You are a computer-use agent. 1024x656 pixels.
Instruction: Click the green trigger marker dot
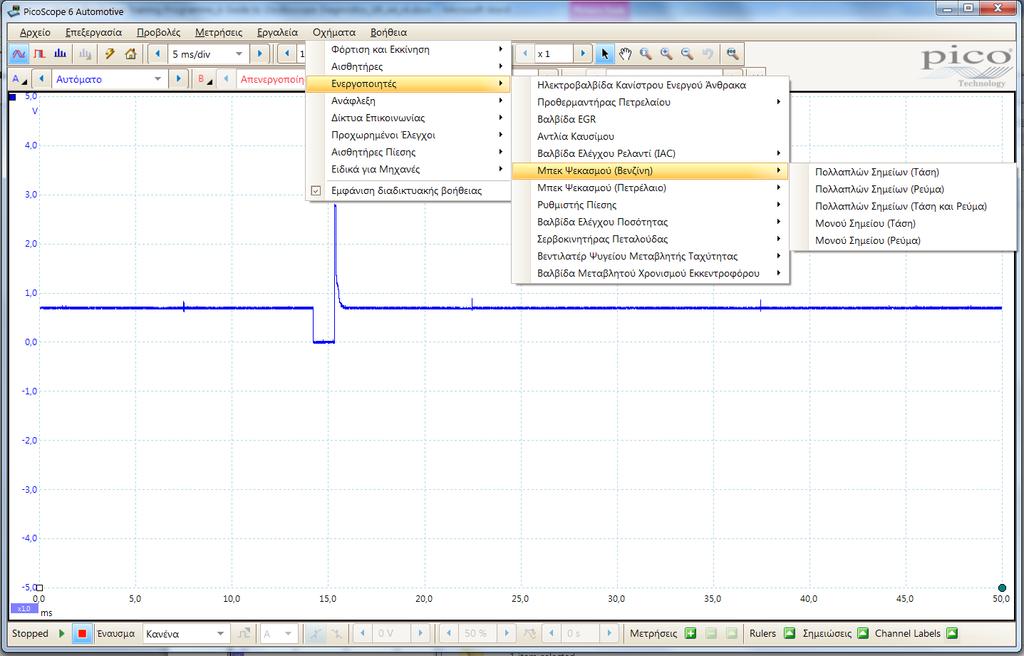point(1002,588)
